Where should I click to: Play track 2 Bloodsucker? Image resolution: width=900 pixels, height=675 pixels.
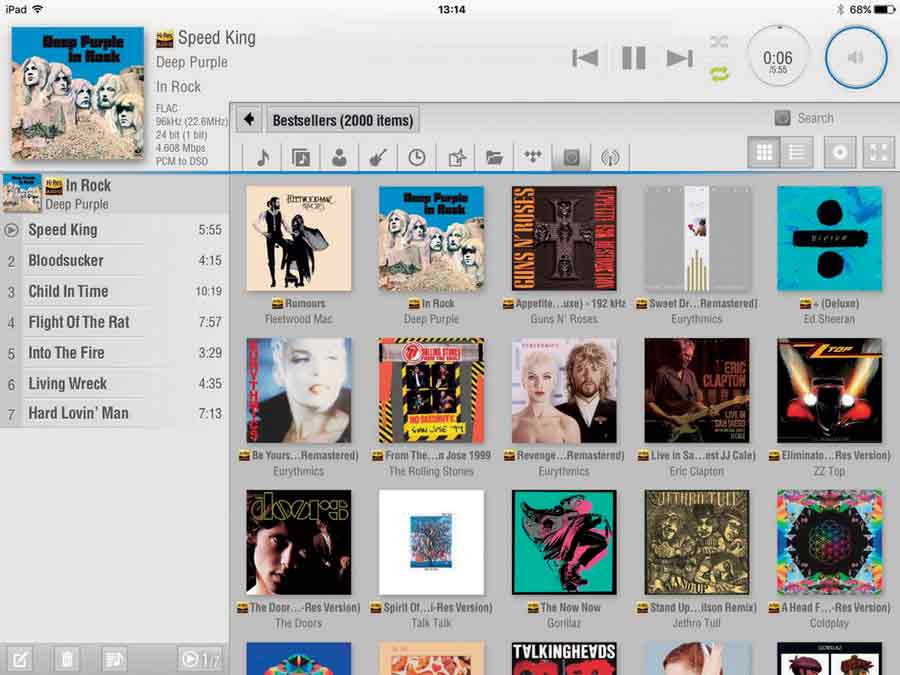(x=115, y=261)
